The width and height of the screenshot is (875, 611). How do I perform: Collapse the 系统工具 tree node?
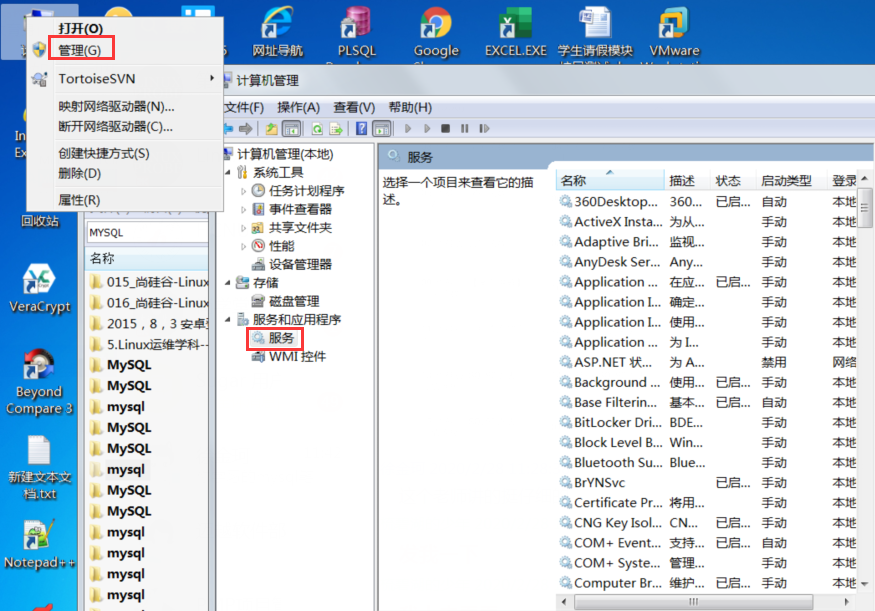pos(228,172)
